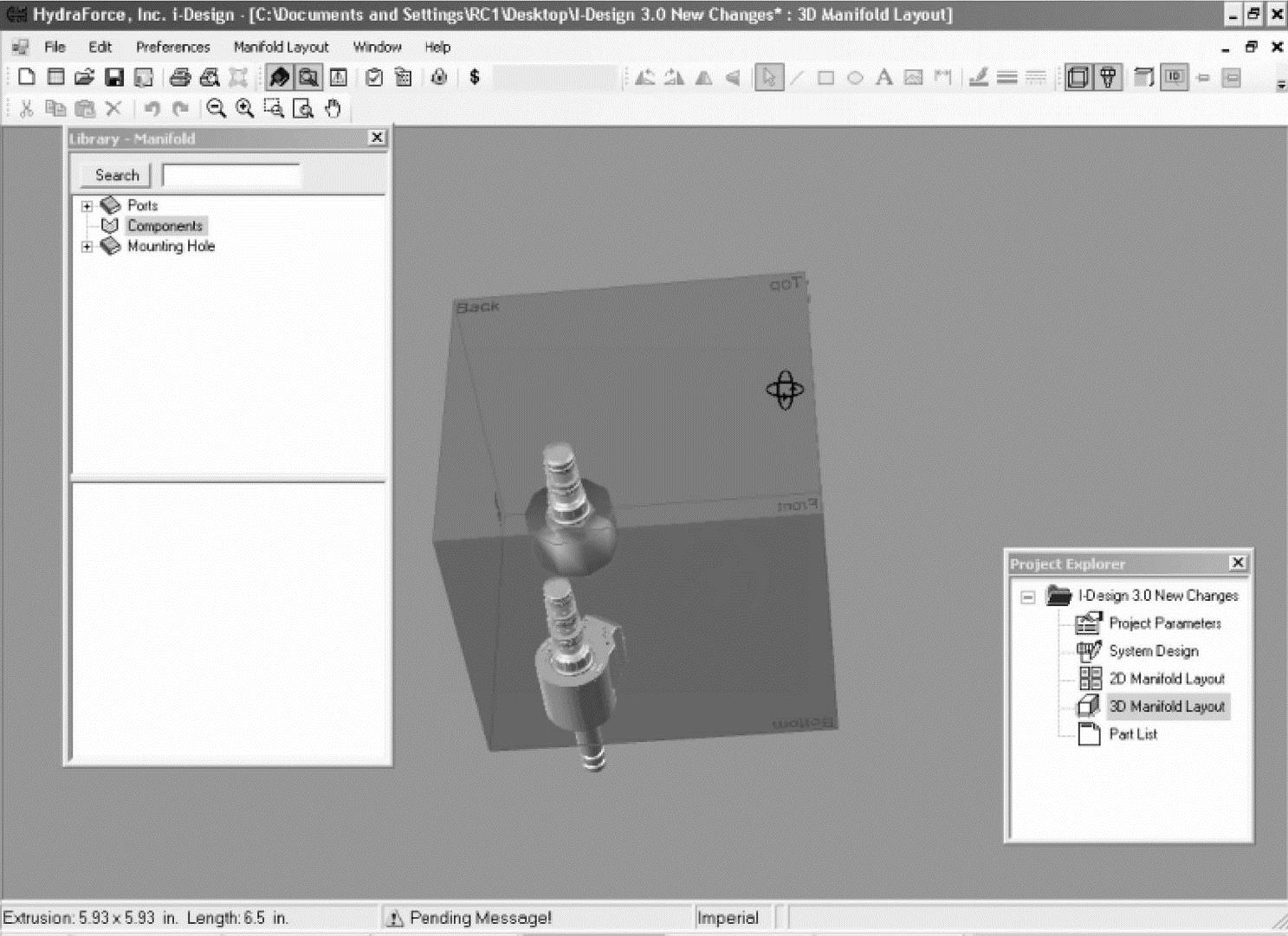Viewport: 1288px width, 936px height.
Task: Expand the Ports tree node
Action: pyautogui.click(x=87, y=206)
